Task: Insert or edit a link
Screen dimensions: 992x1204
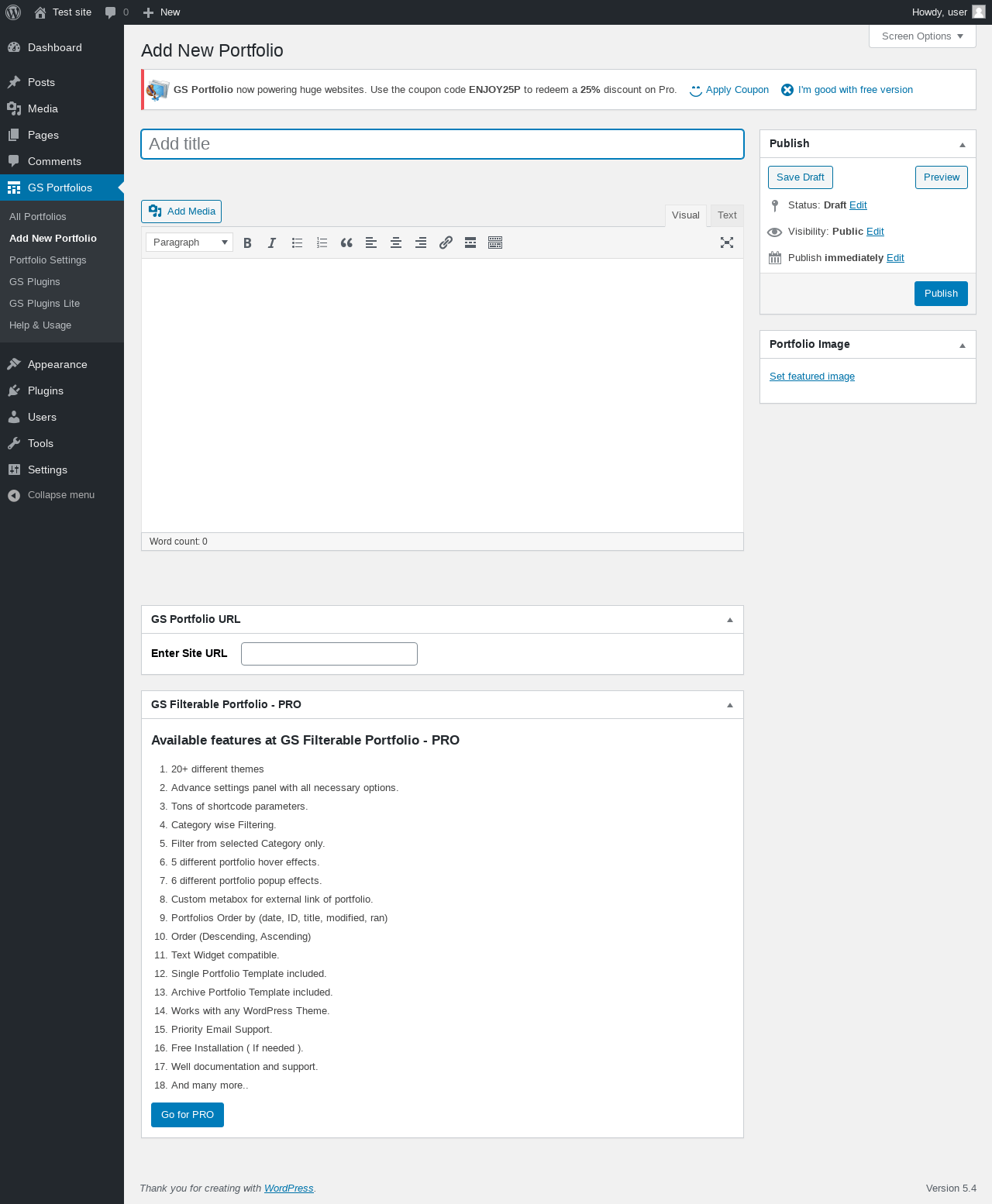Action: (446, 243)
